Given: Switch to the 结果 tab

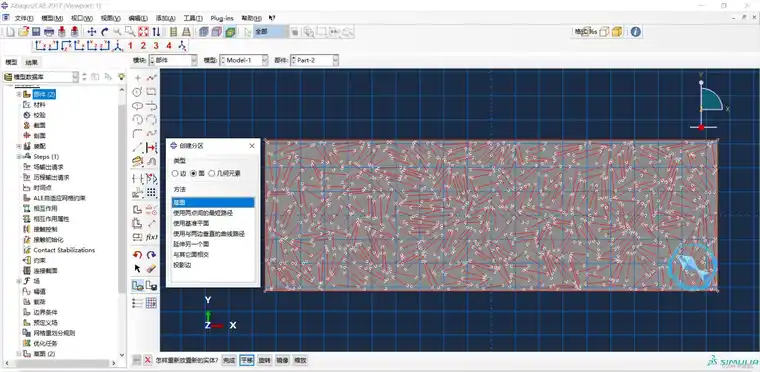Looking at the screenshot, I should [32, 63].
